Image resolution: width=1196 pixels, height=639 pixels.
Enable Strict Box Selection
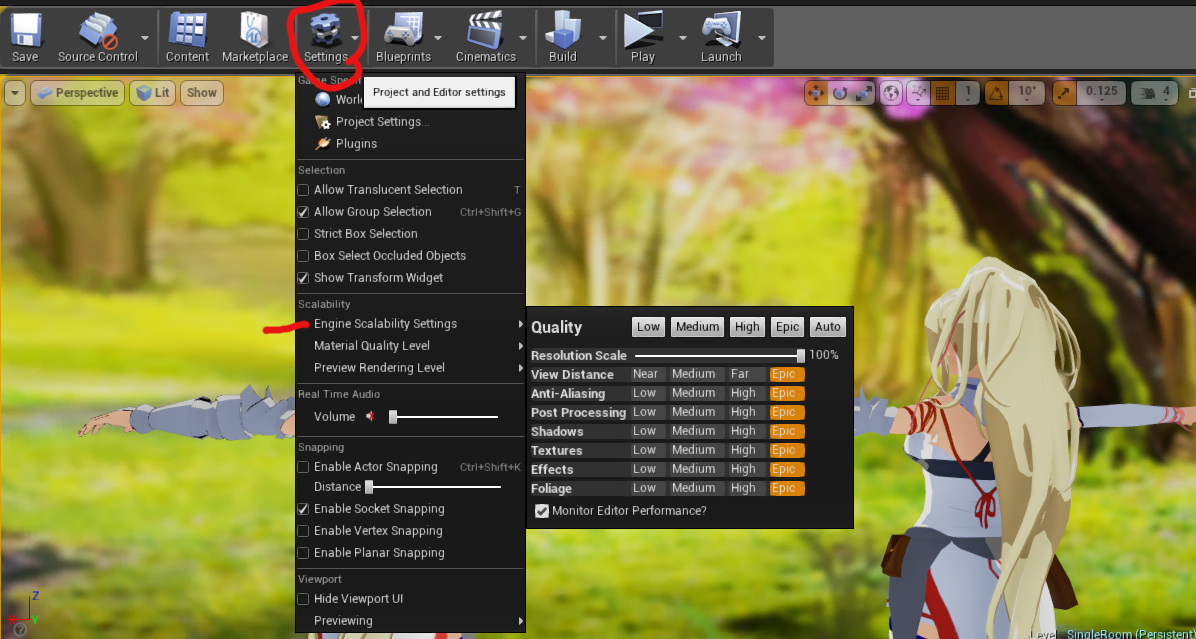tap(303, 234)
